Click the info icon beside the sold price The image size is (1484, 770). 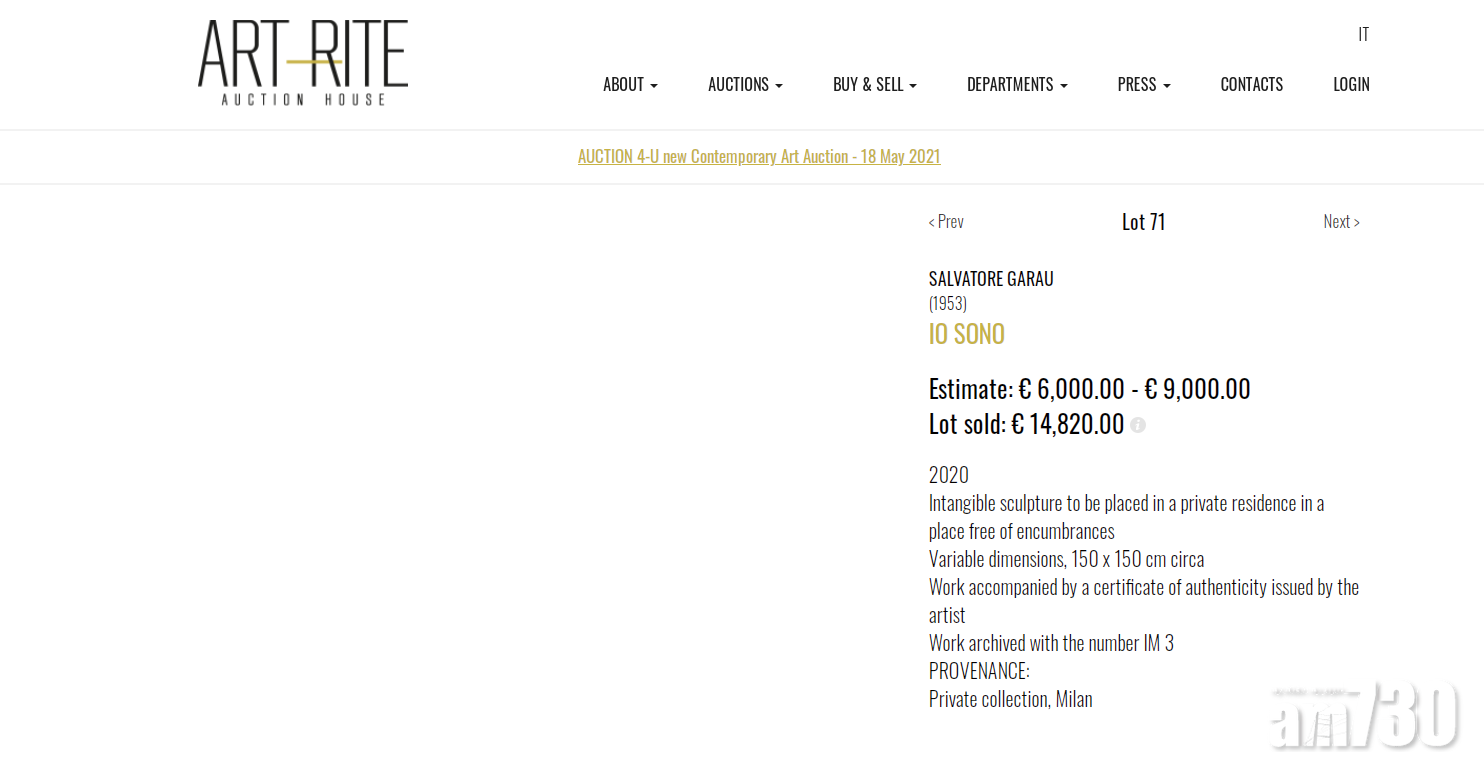coord(1138,425)
